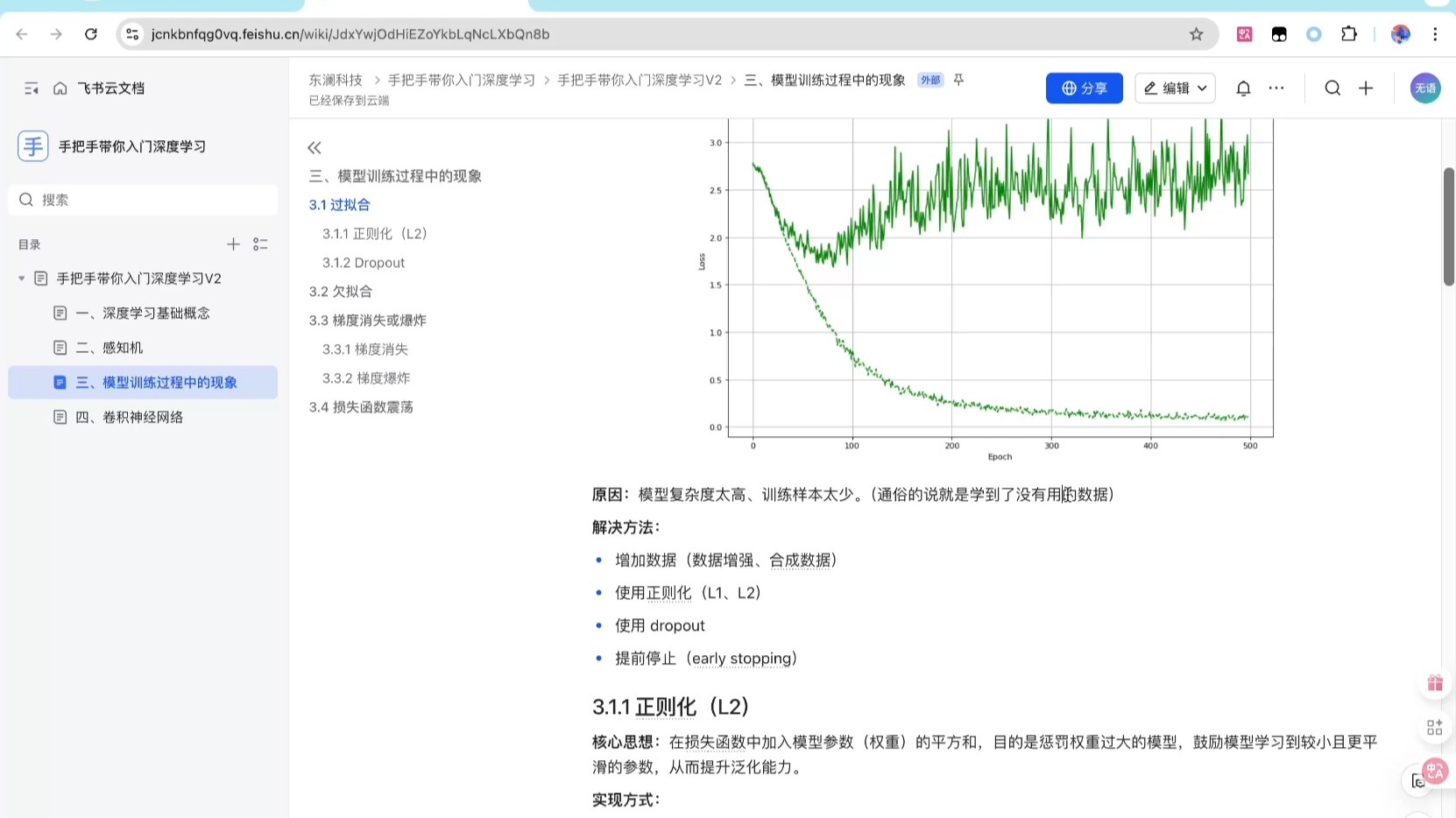
Task: Collapse the outline panel with double chevron
Action: tap(315, 147)
